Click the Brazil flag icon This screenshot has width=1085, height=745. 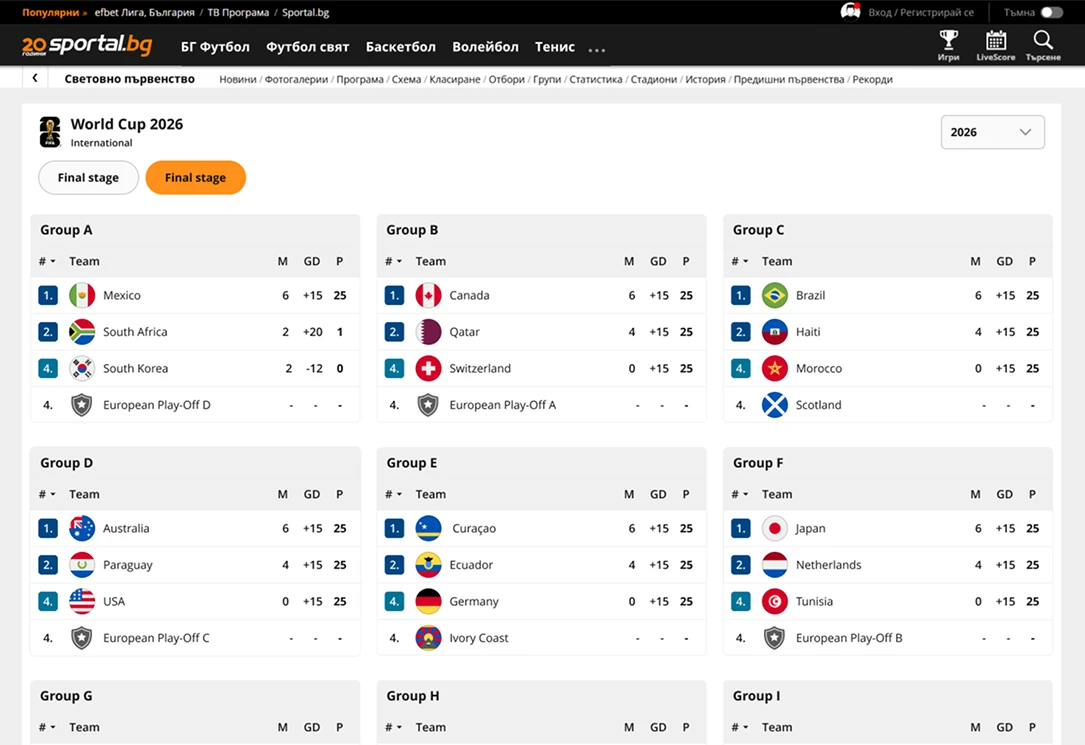[775, 295]
